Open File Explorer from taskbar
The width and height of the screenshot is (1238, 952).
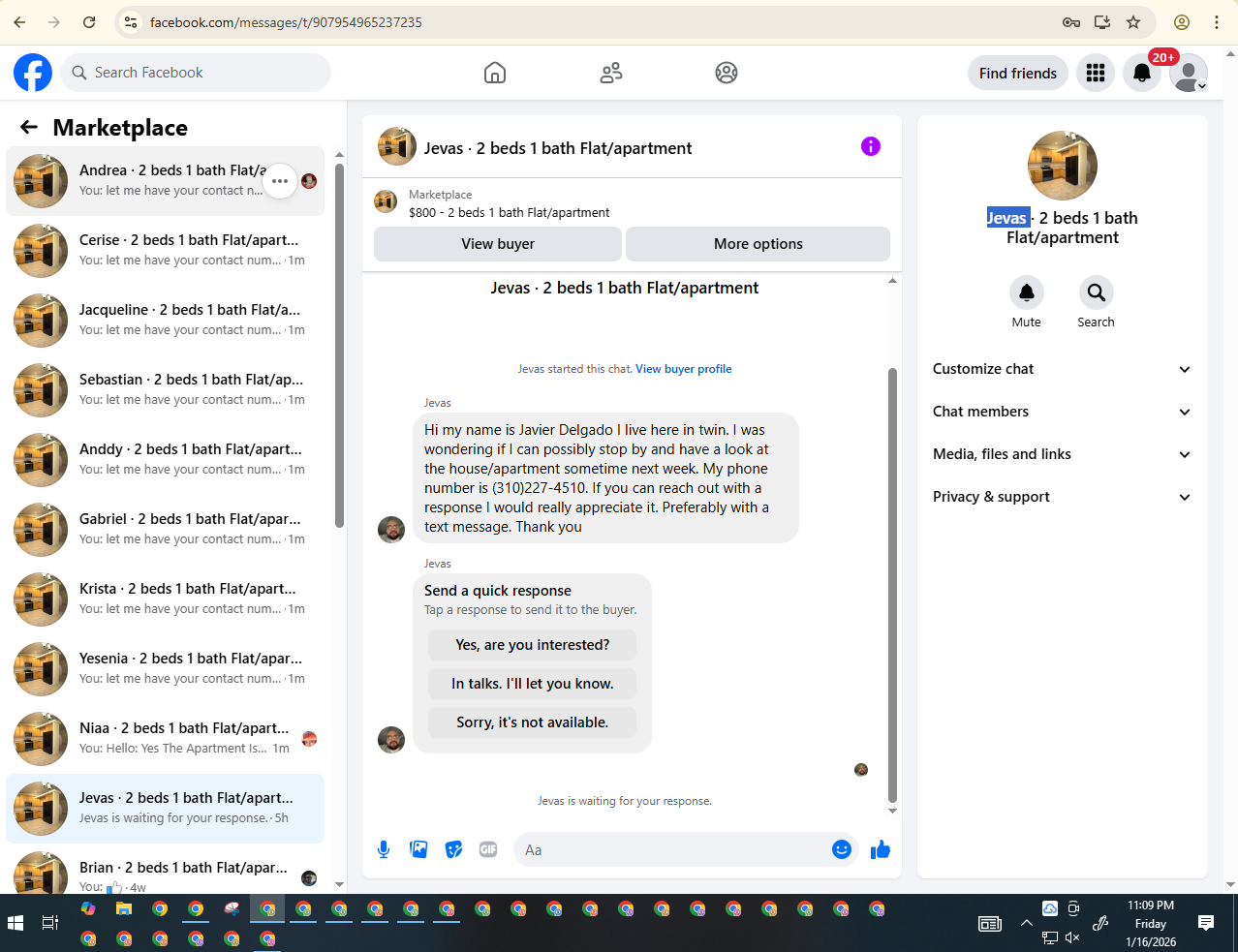[x=124, y=908]
